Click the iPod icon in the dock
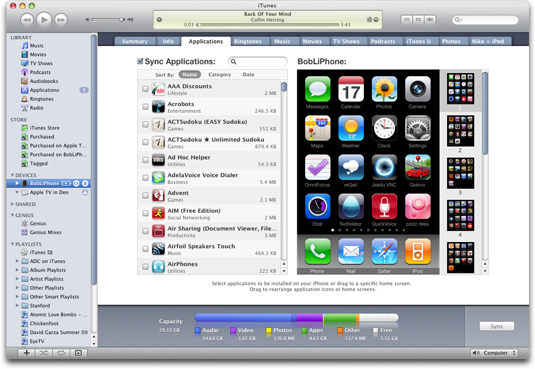Screen dimensions: 535x369 (x=418, y=252)
